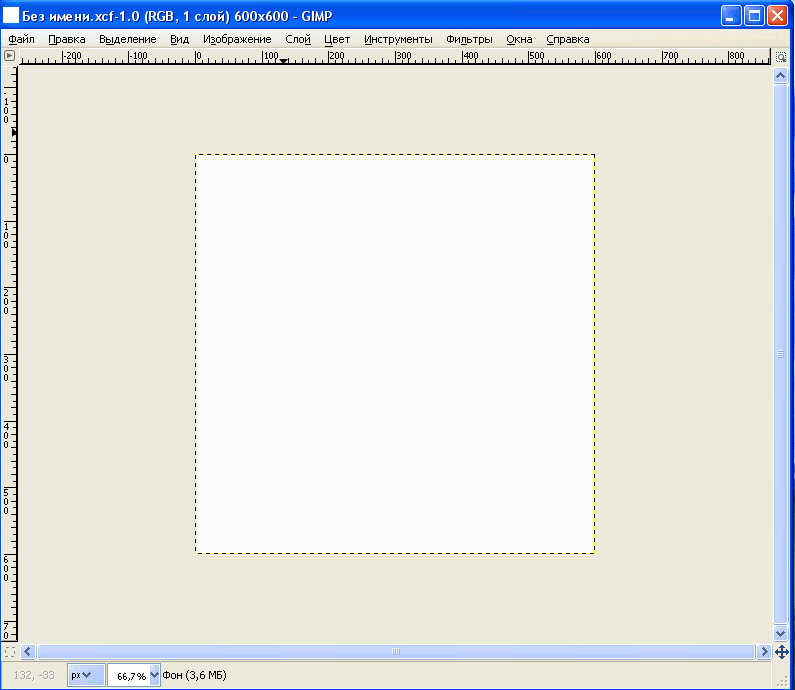Open the Окна menu
795x690 pixels.
coord(519,39)
